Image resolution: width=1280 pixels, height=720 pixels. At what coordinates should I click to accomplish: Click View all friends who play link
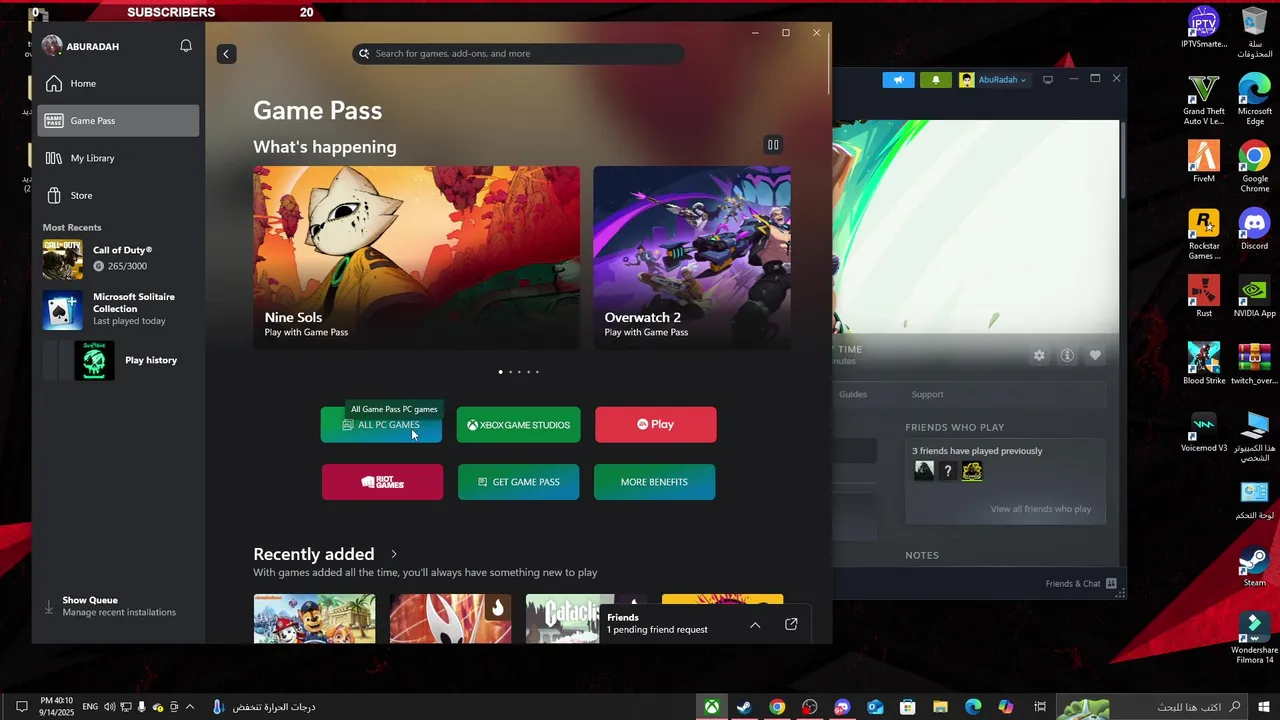[x=1041, y=509]
